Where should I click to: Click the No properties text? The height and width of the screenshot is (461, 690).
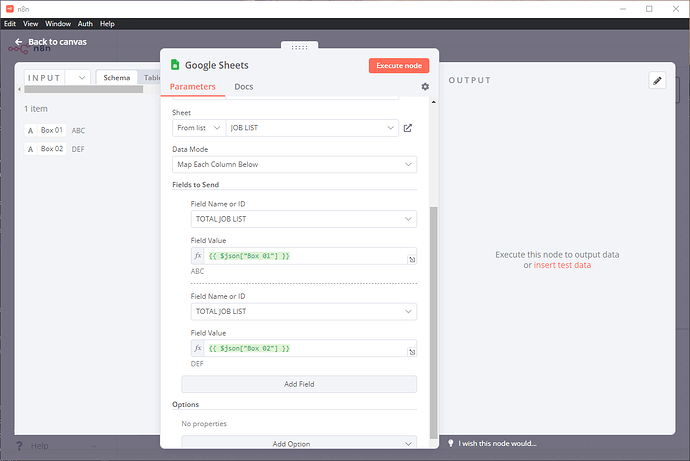[204, 424]
